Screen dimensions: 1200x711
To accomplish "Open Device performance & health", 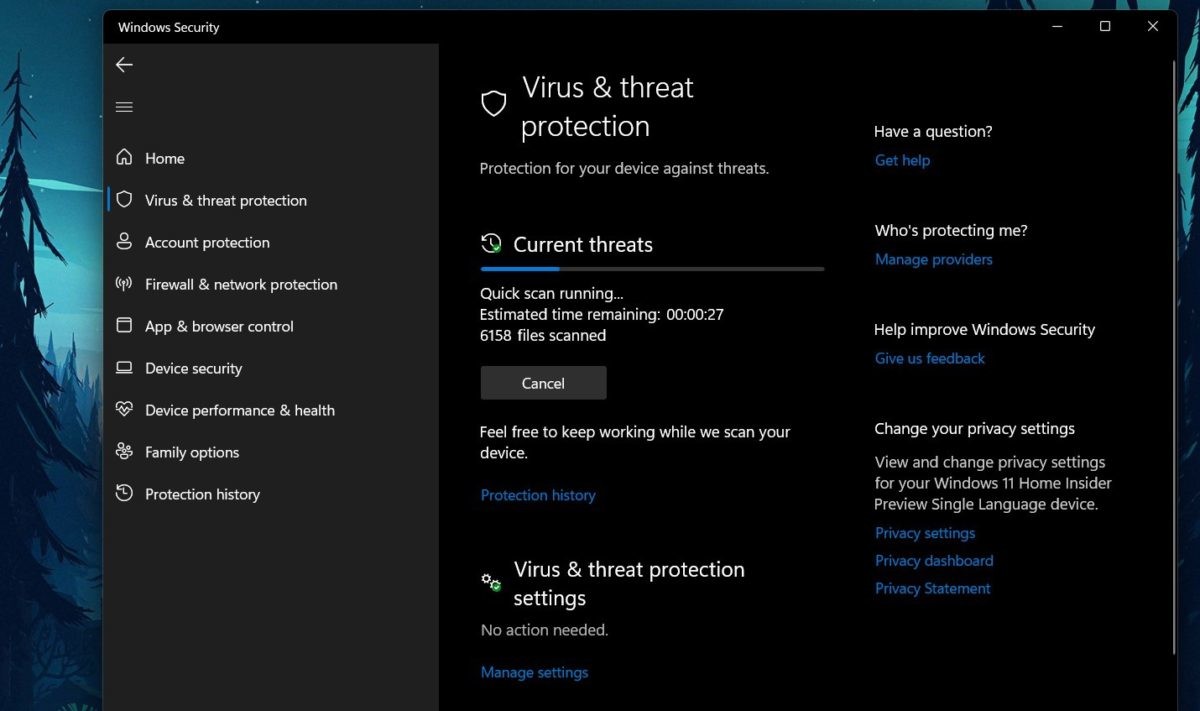I will tap(272, 410).
